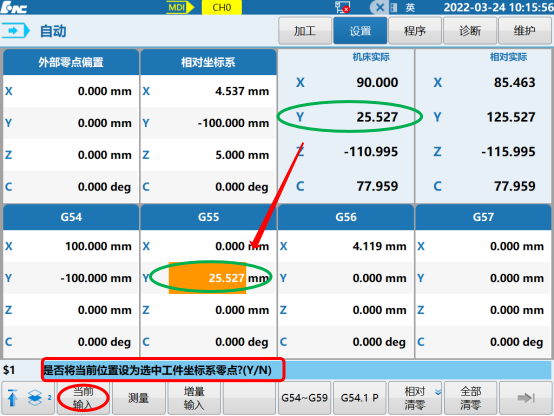Open the 诊断 tab
Screen dimensions: 554x416
[x=470, y=31]
